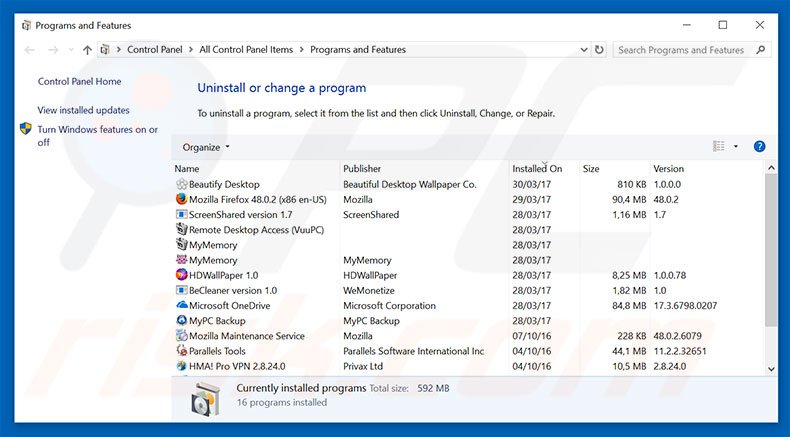Sort programs by Installed On column
Viewport: 790px width, 437px height.
coord(537,169)
